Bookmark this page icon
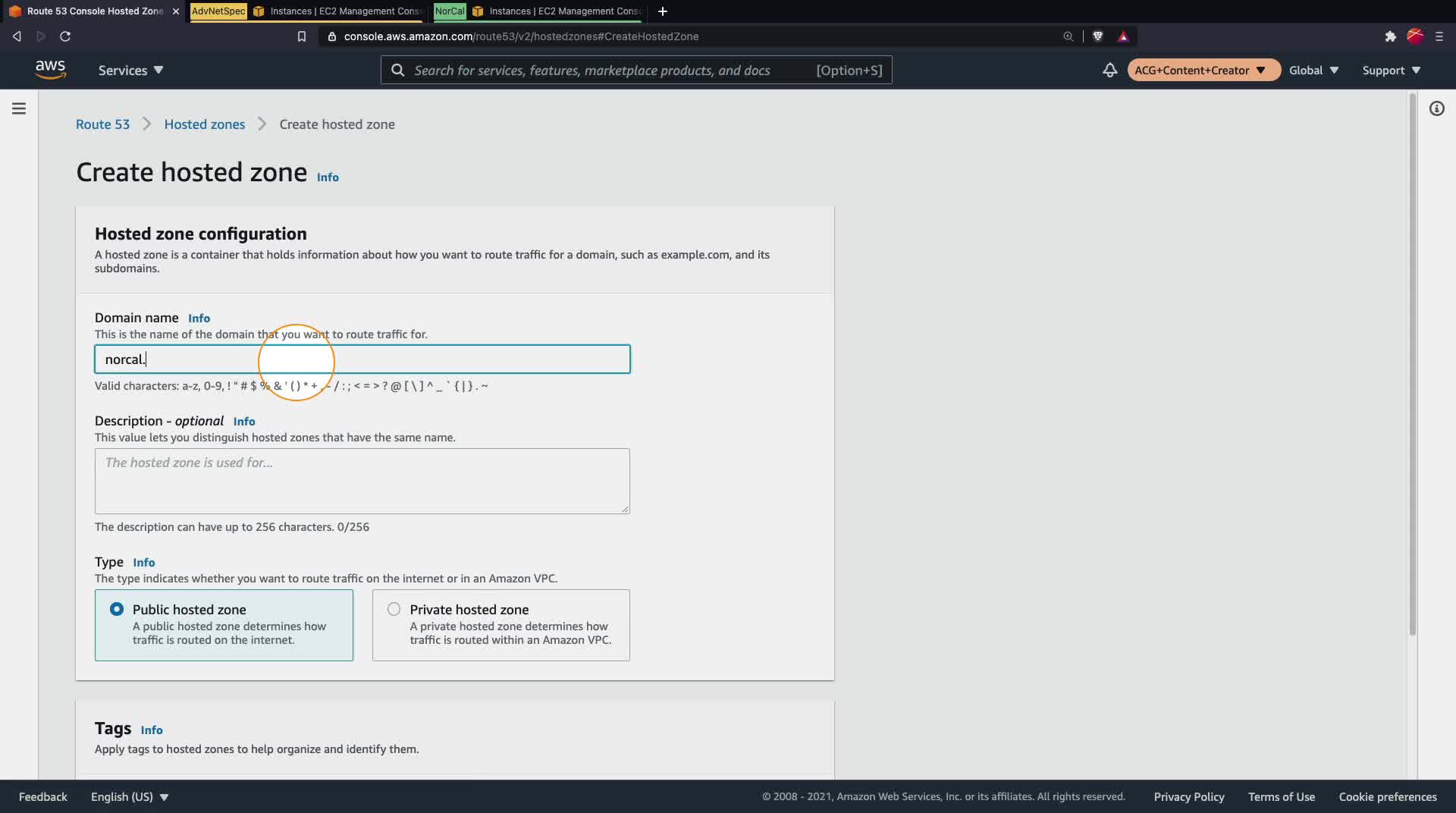 [x=301, y=36]
